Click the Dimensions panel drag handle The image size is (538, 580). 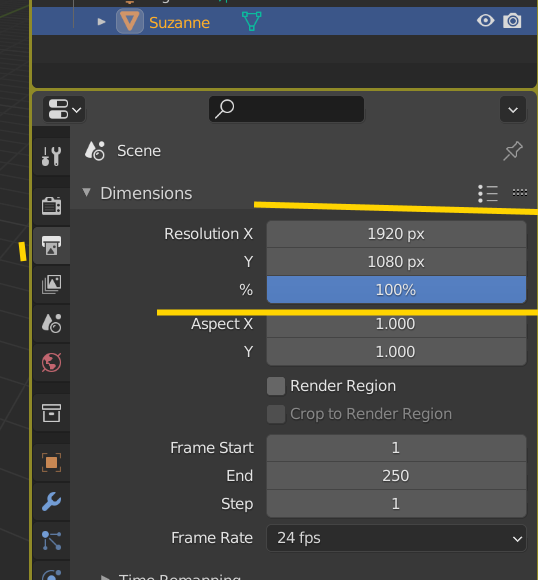pos(520,192)
